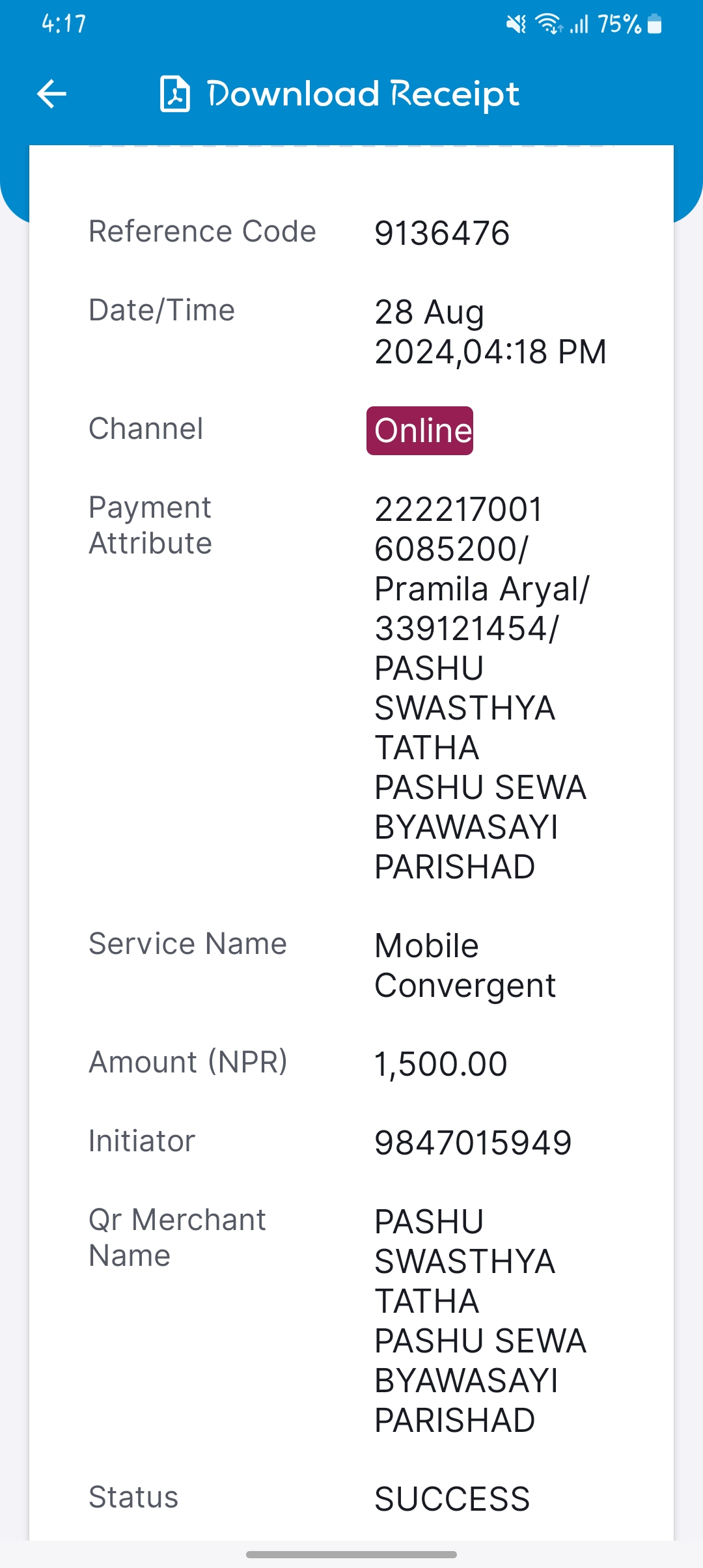Tap the bottom navigation gesture bar
703x1568 pixels.
(x=351, y=1554)
